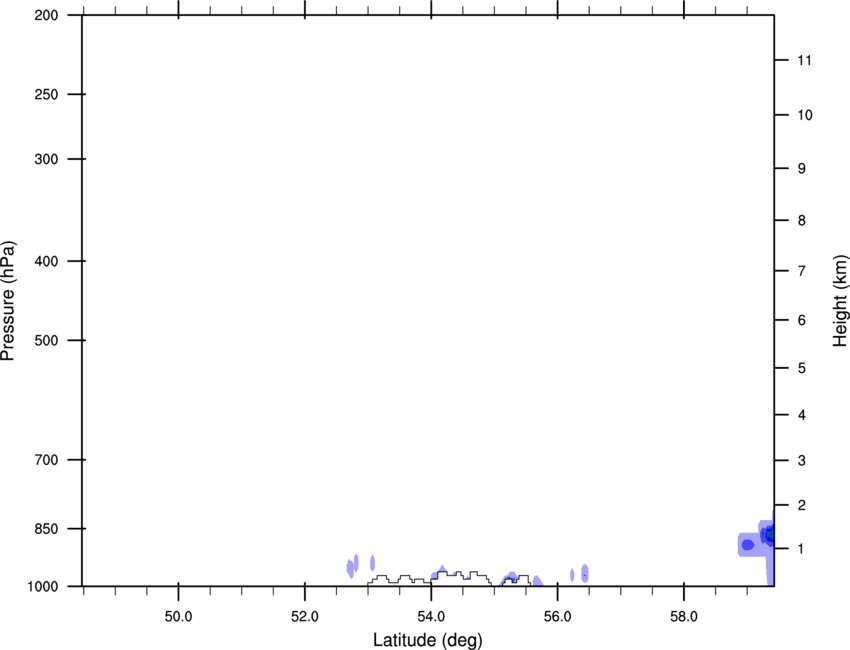Click the 52.0 latitude tick label
Viewport: 850px width, 650px height.
tap(305, 617)
